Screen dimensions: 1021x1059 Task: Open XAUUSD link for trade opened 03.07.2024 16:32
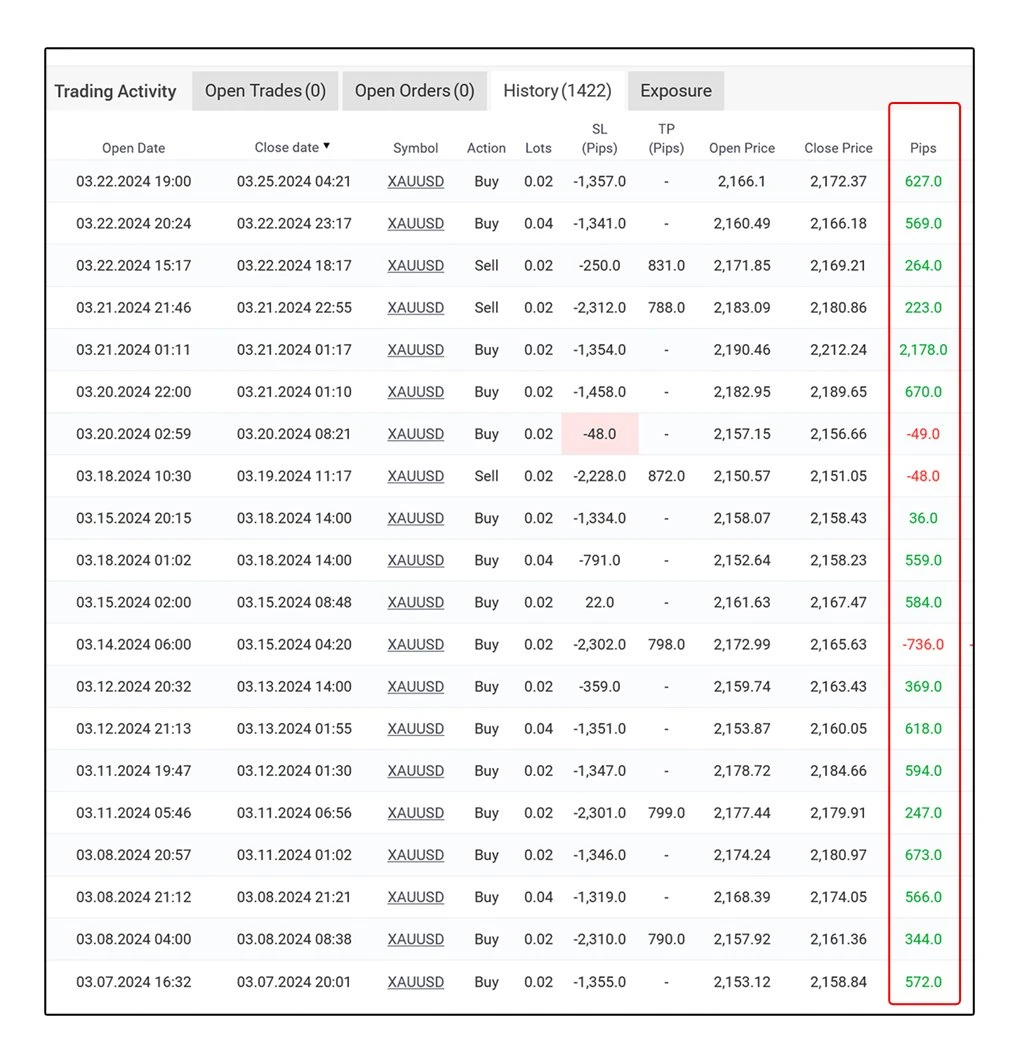coord(415,982)
